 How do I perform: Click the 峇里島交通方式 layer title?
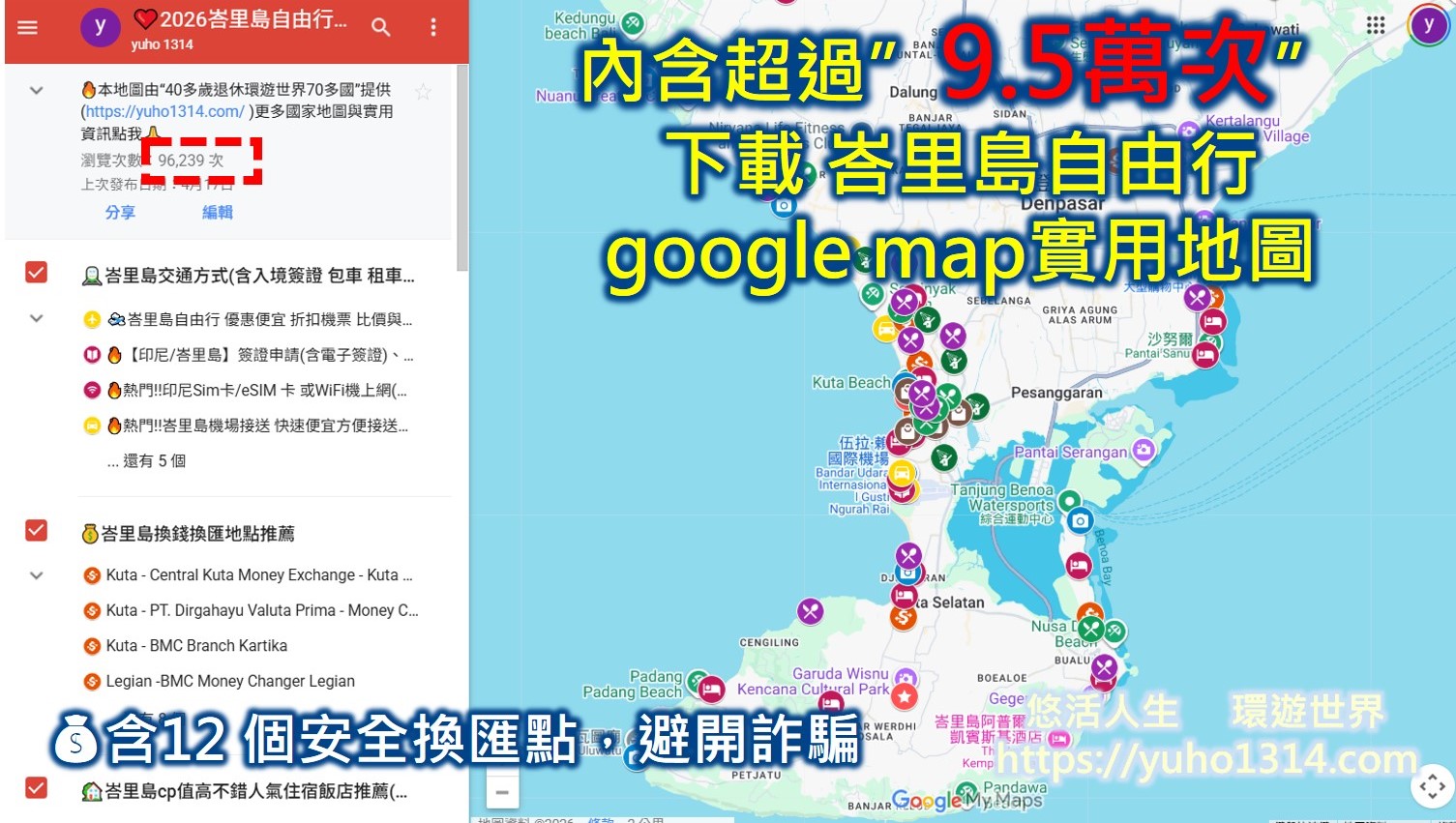coord(249,276)
